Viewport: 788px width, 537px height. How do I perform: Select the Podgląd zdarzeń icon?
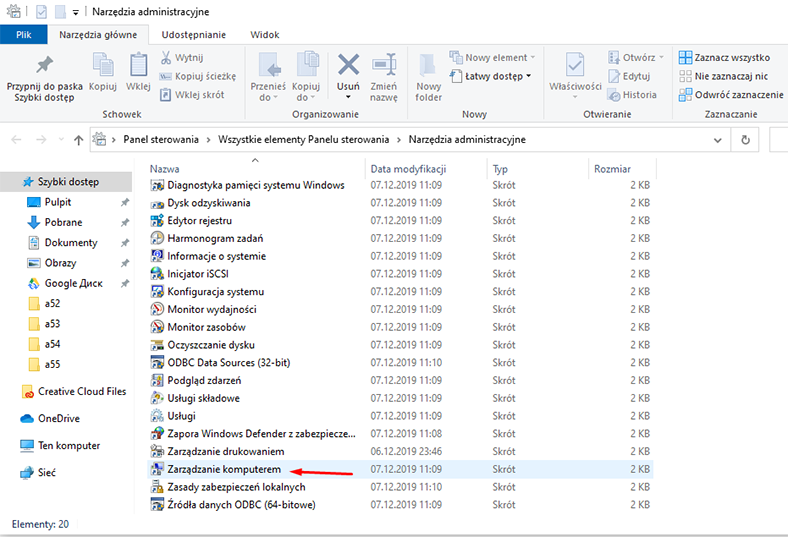pyautogui.click(x=157, y=380)
